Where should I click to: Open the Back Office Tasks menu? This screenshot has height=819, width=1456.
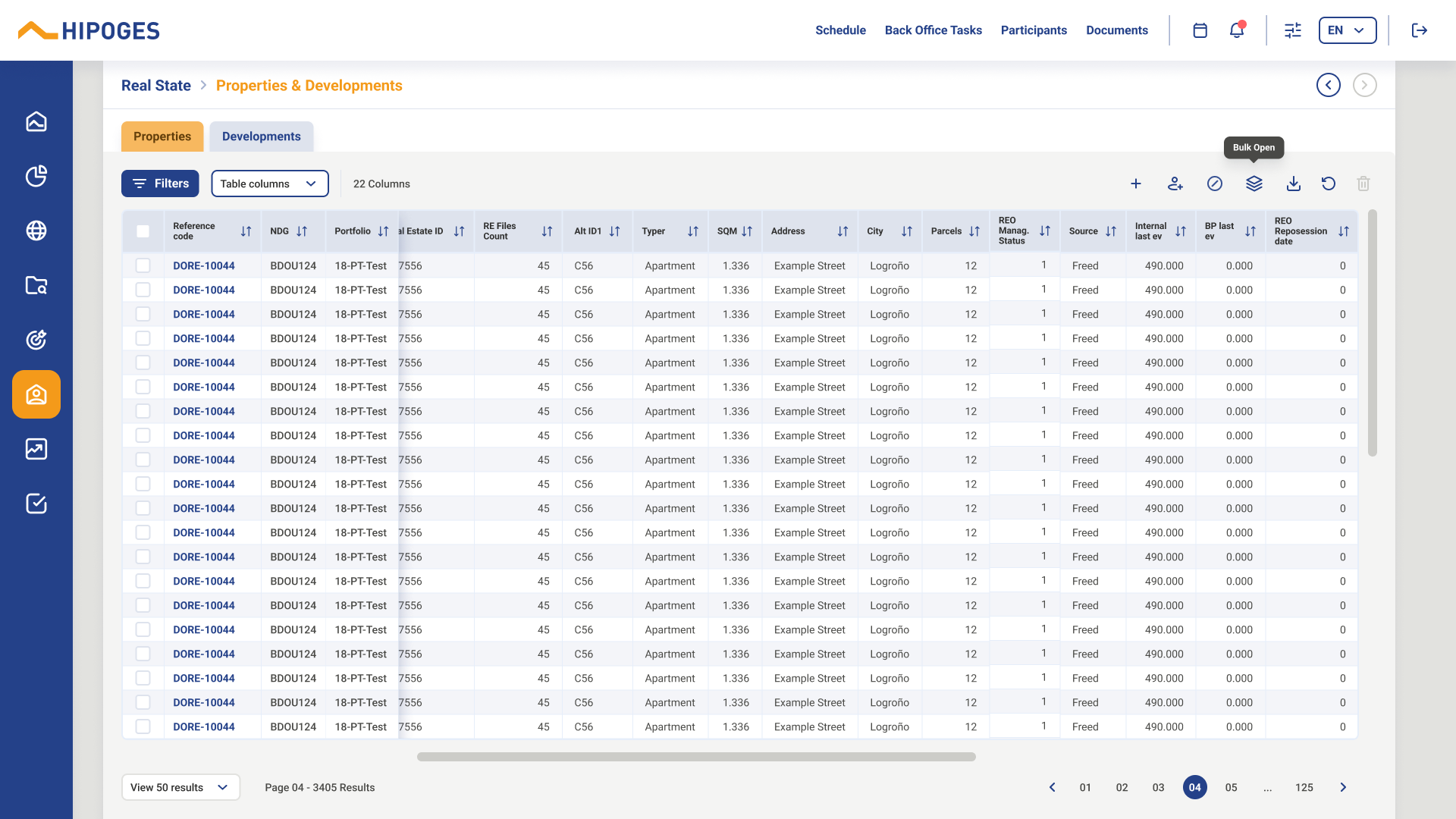[933, 30]
